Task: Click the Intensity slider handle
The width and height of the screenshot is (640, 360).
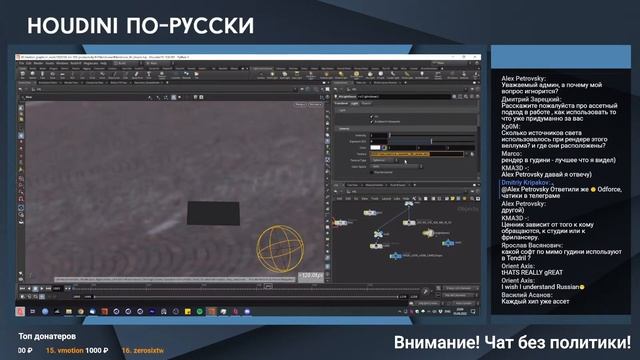Action: click(389, 136)
